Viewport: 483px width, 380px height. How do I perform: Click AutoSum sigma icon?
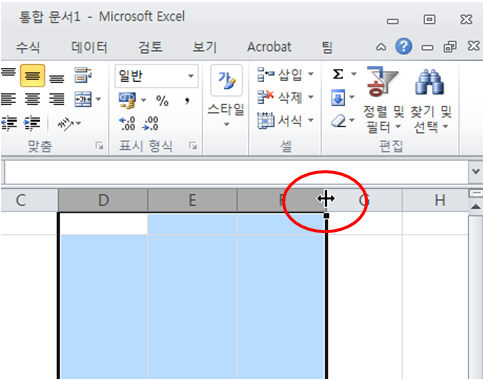(x=338, y=74)
